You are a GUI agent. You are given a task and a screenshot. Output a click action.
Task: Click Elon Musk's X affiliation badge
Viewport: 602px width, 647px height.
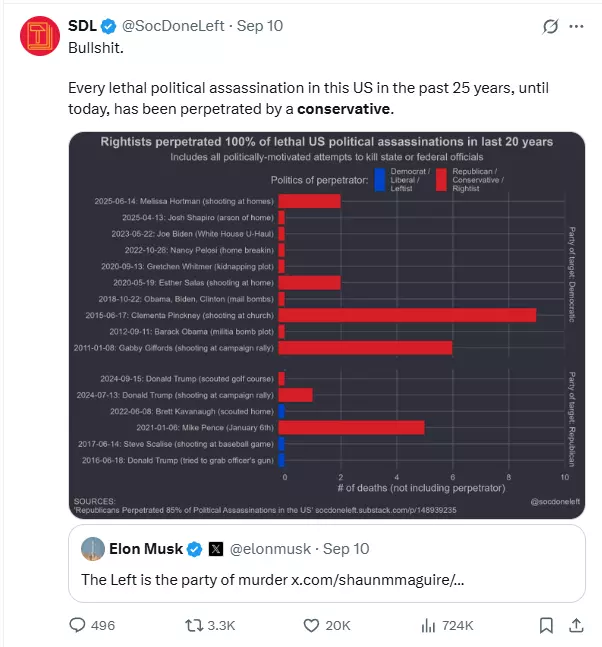coord(216,549)
